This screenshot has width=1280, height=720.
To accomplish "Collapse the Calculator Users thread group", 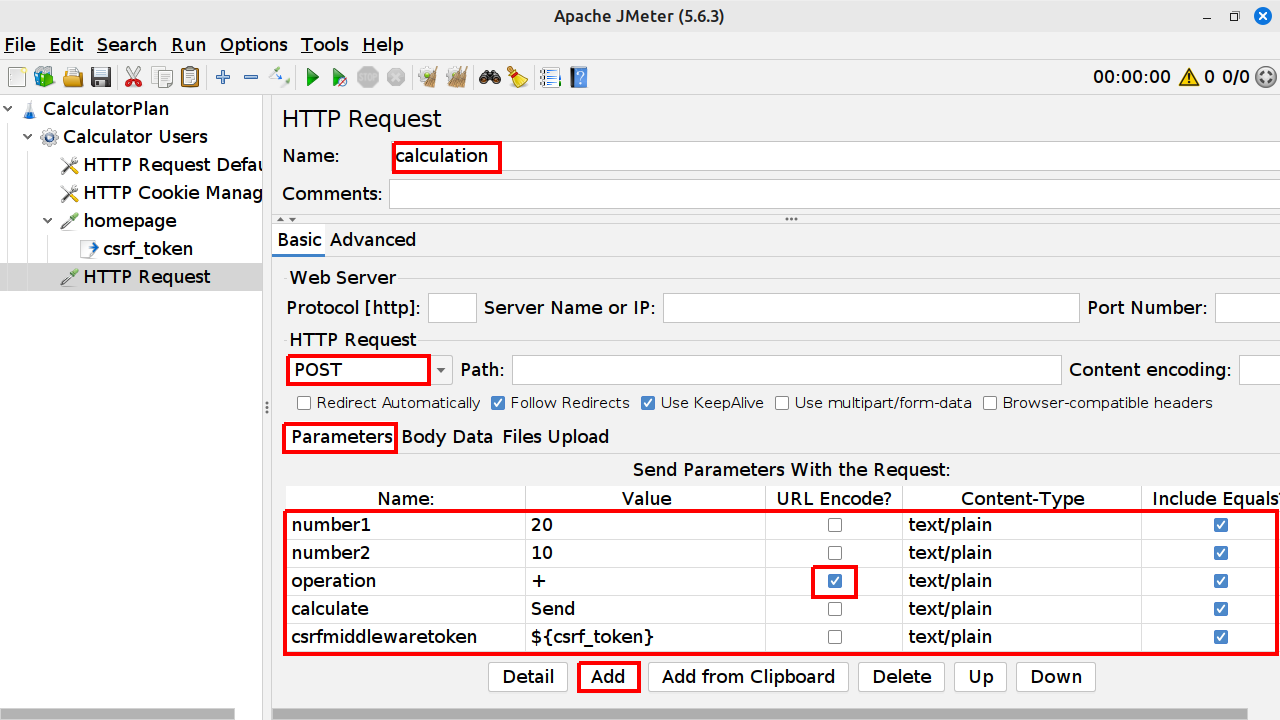I will [28, 137].
